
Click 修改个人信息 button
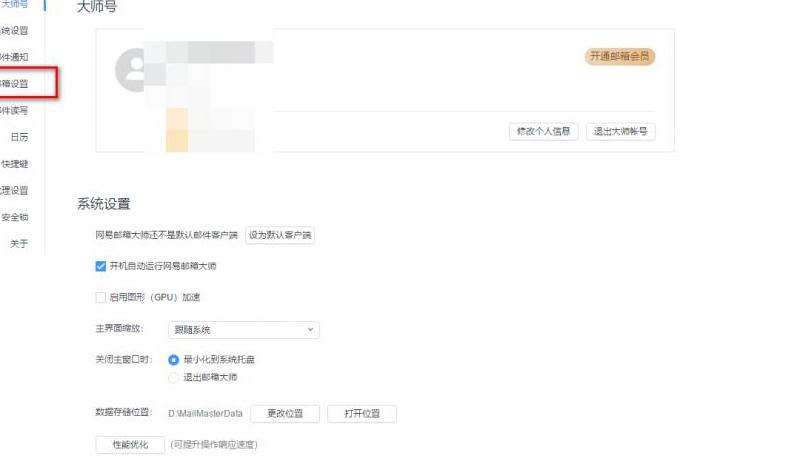(x=543, y=132)
